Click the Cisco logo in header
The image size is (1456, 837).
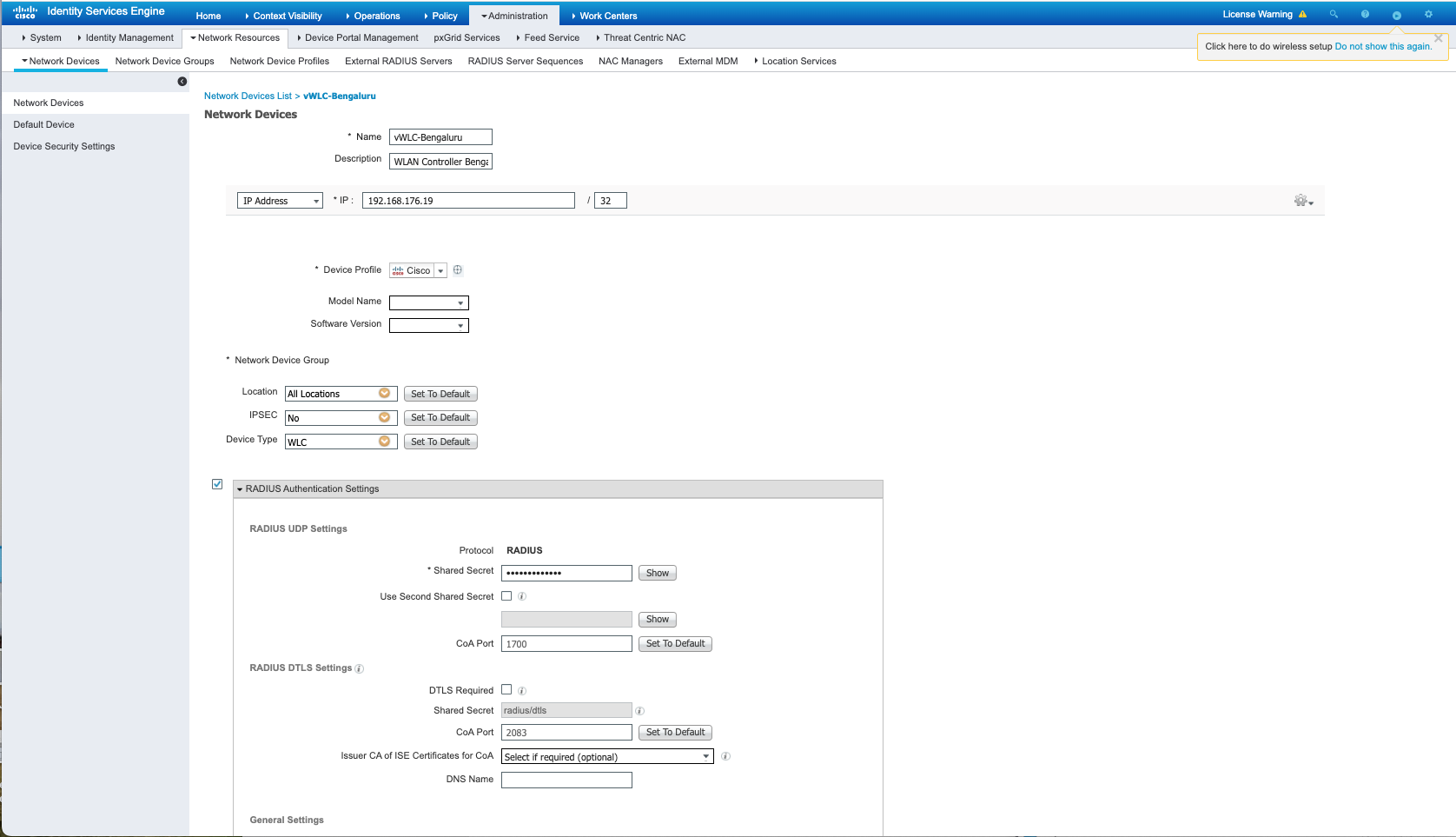coord(25,12)
